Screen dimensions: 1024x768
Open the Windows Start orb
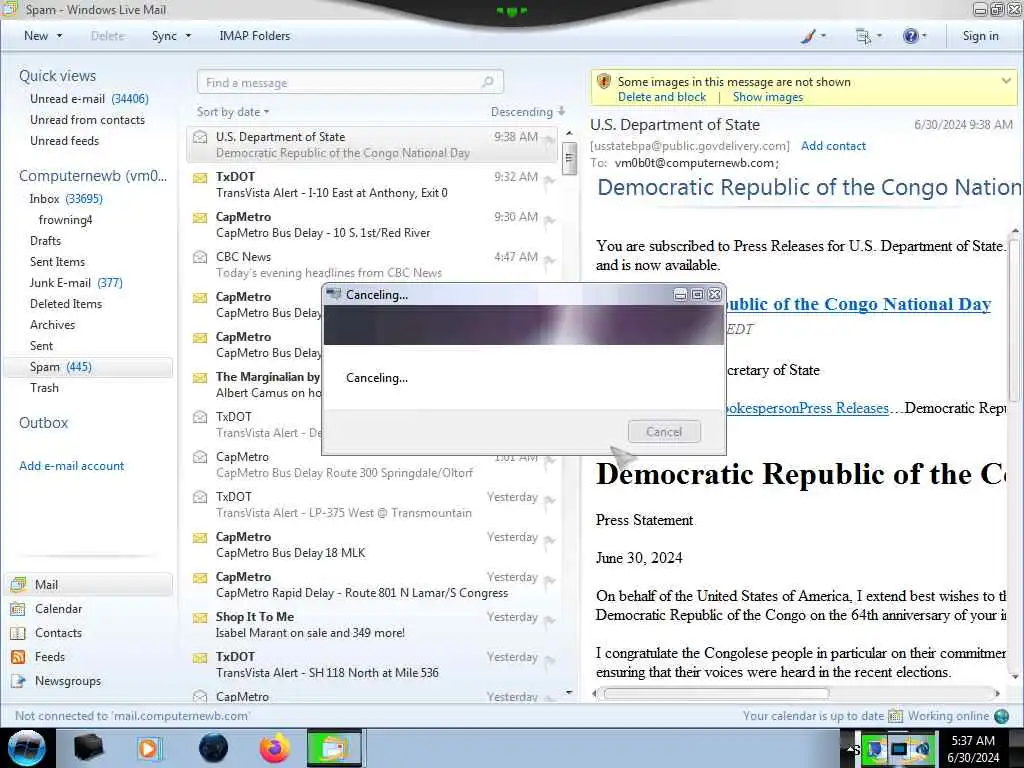coord(26,748)
